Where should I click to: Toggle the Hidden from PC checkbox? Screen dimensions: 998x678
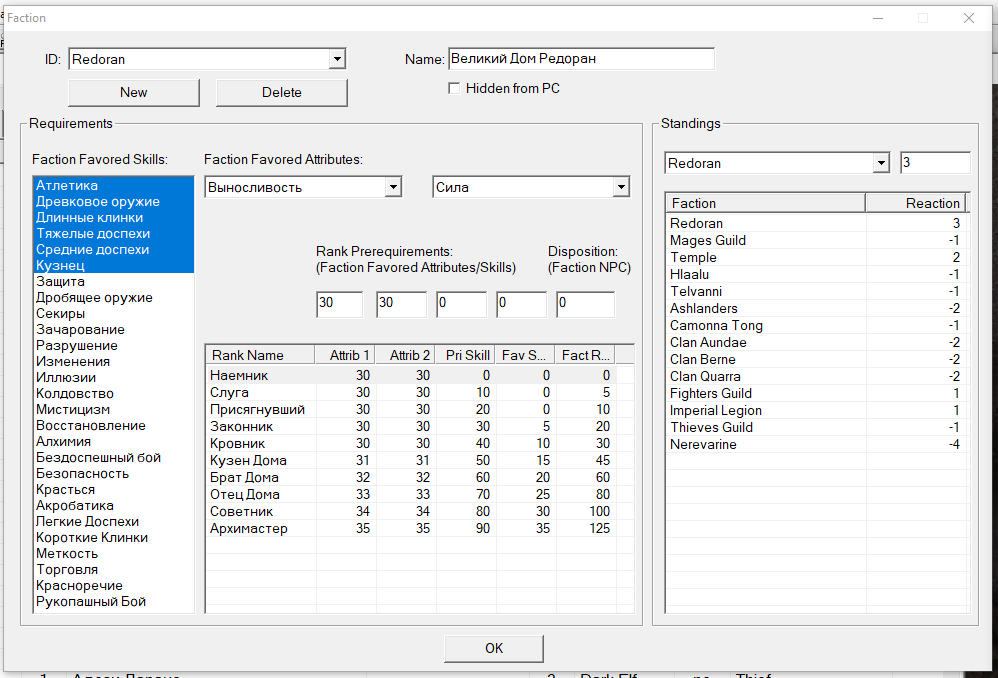point(454,88)
